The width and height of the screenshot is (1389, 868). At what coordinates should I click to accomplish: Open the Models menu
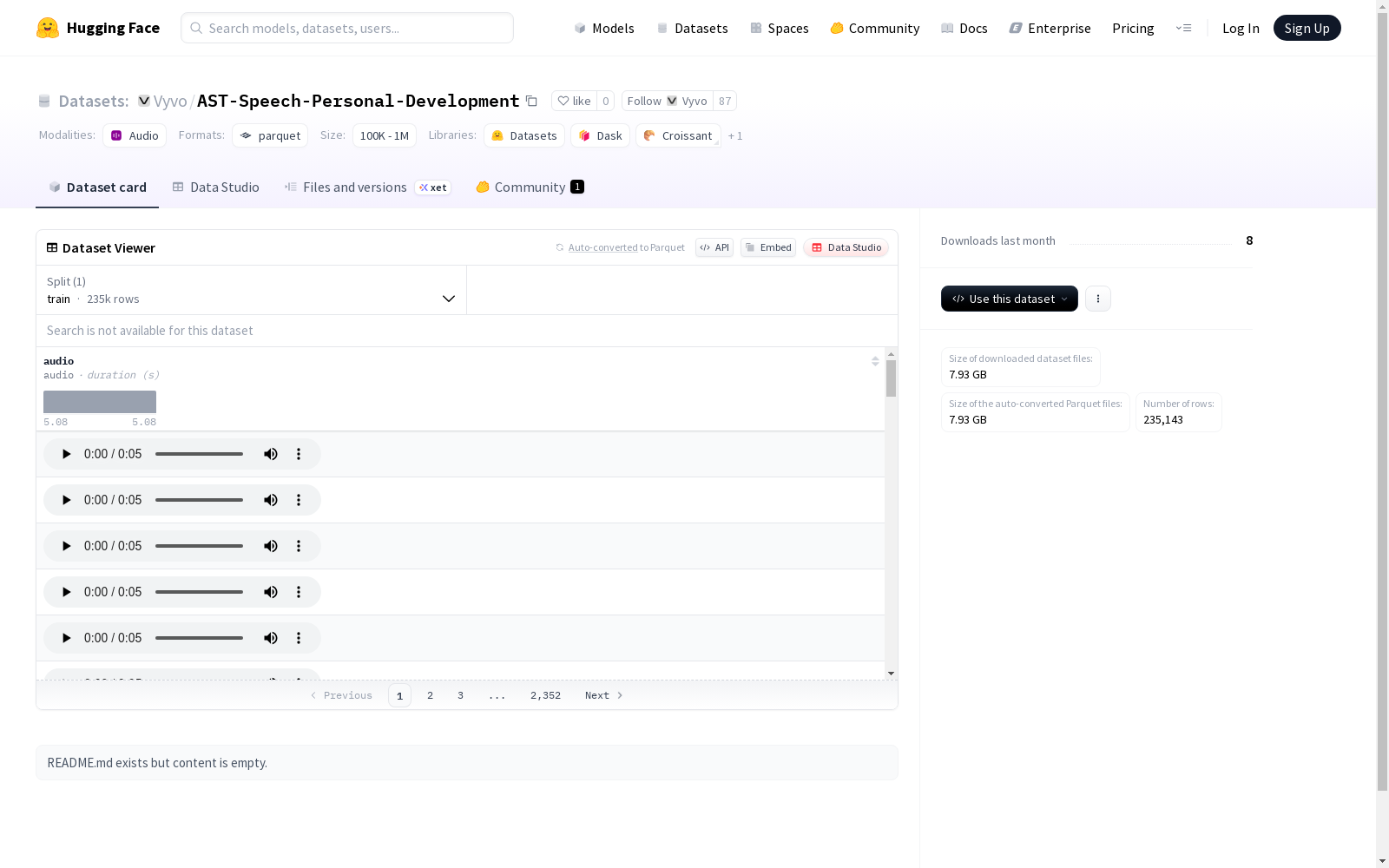point(604,28)
